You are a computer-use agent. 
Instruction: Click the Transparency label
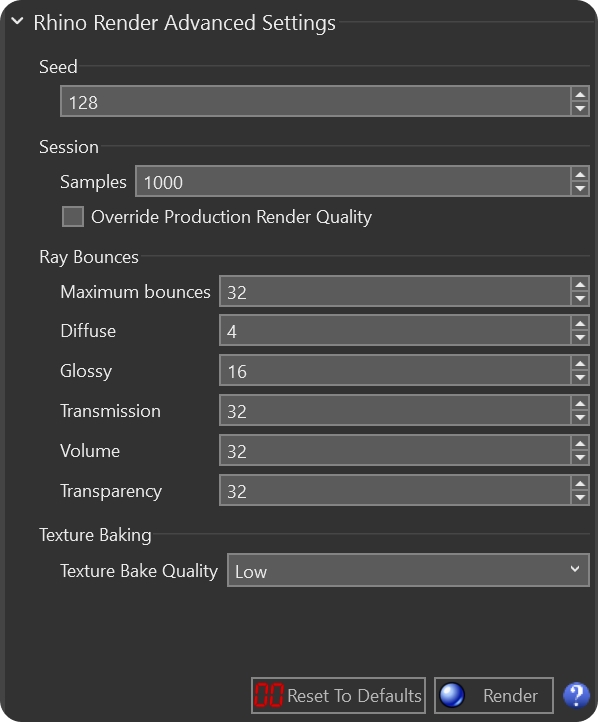coord(111,491)
